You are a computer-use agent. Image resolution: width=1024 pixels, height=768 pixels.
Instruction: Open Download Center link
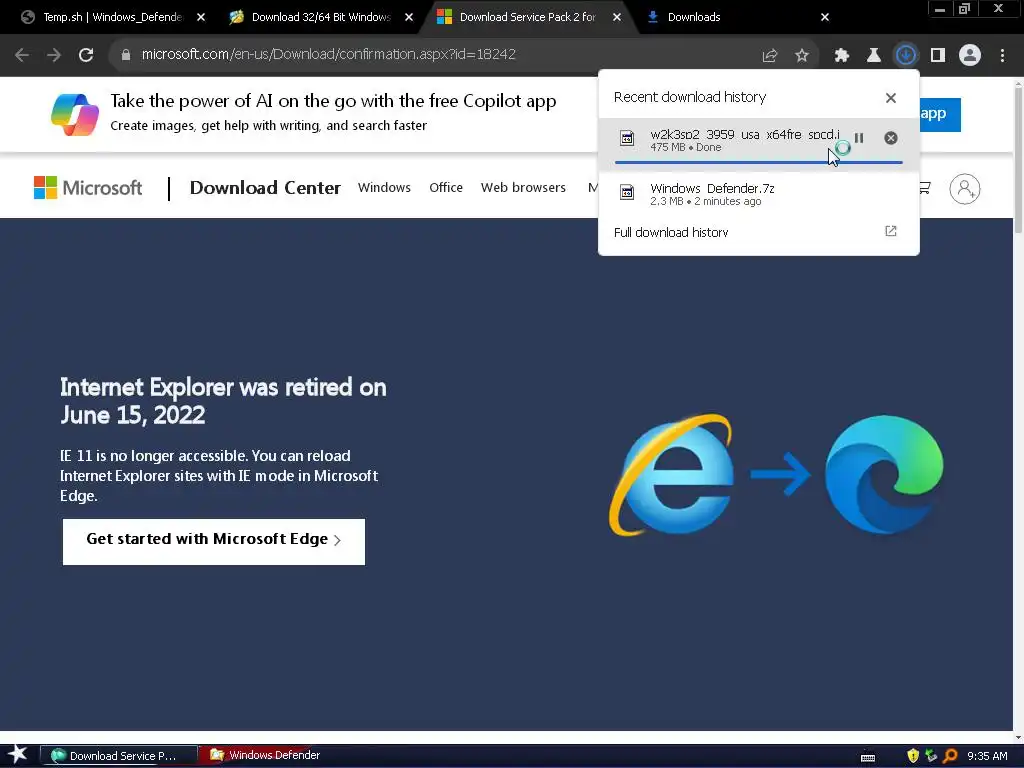265,188
